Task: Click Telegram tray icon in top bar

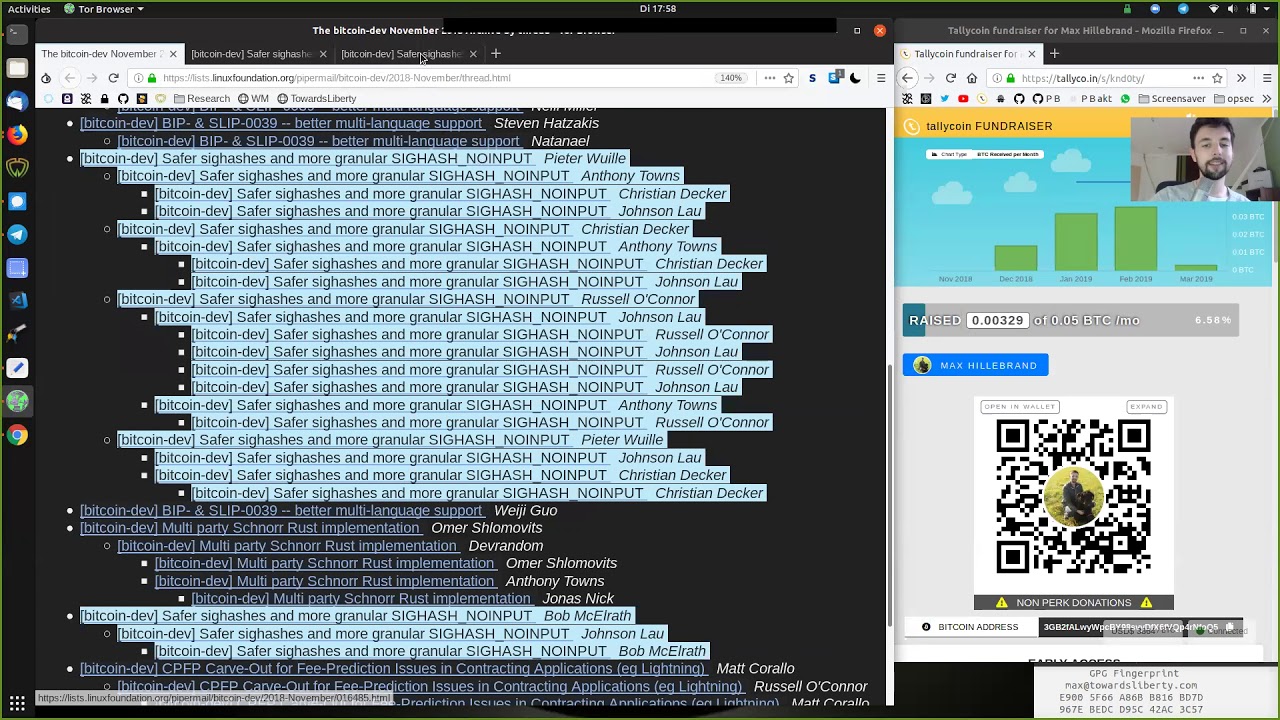Action: [1183, 9]
